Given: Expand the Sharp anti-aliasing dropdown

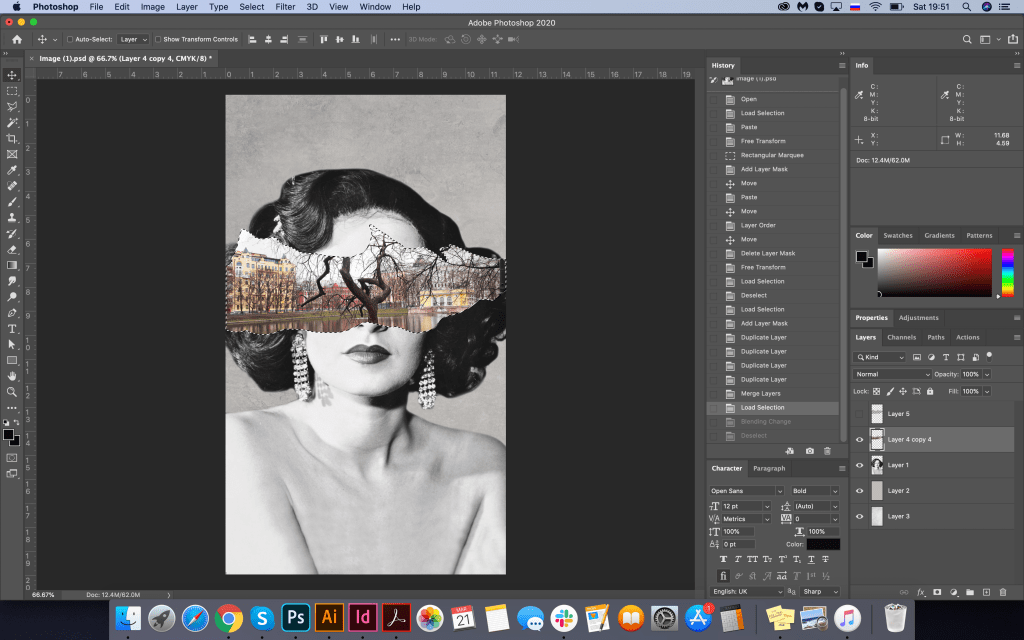Looking at the screenshot, I should coord(819,591).
